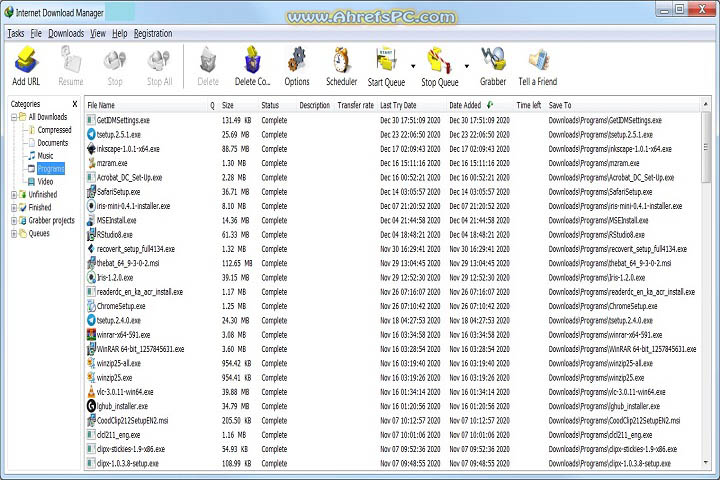
Task: Click the 112.65 MB size cell
Action: pos(237,263)
